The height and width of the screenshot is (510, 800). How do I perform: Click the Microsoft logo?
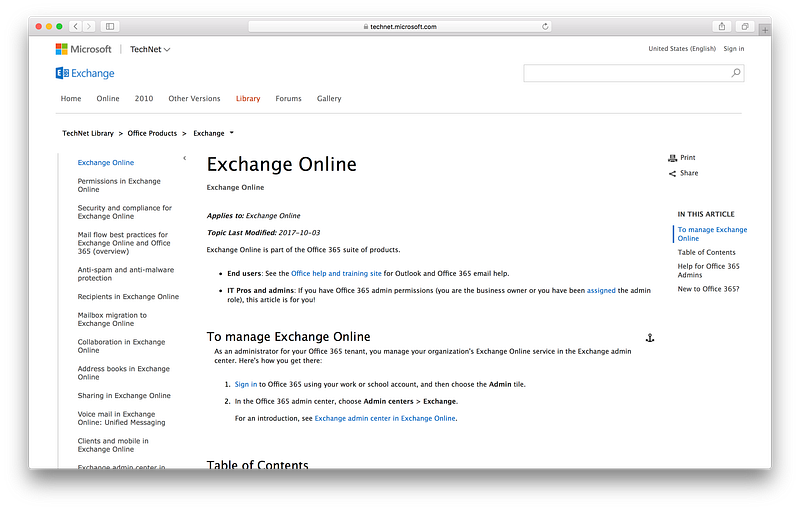[x=83, y=49]
